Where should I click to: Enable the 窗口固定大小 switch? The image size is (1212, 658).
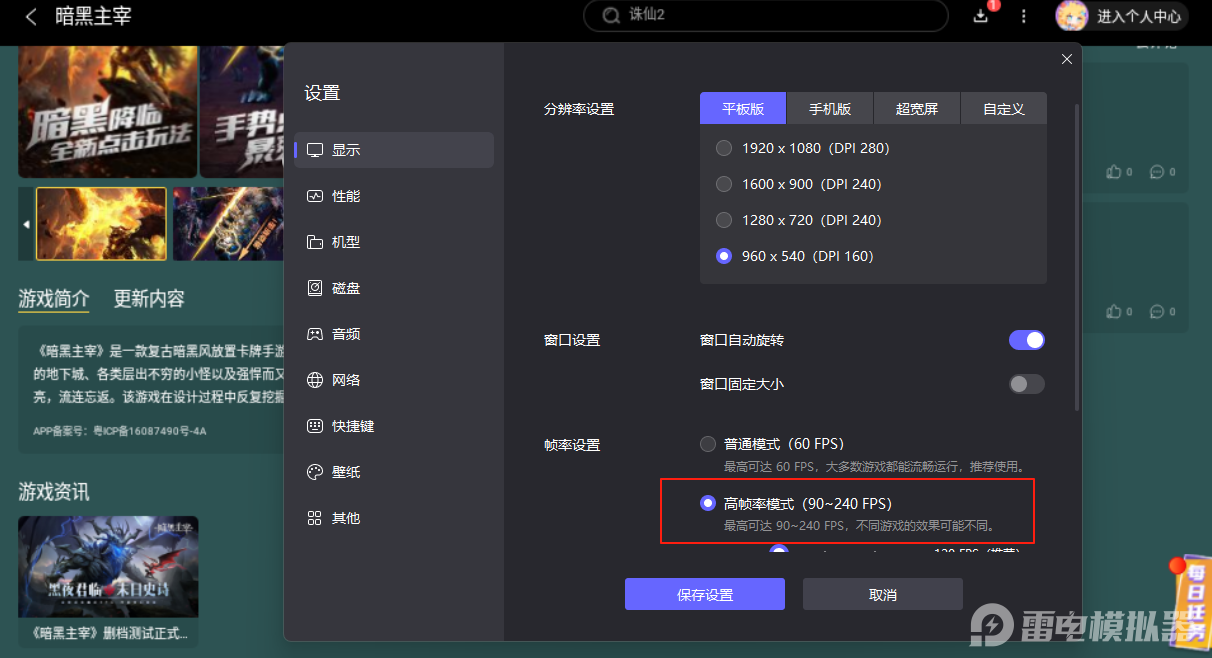[1027, 384]
